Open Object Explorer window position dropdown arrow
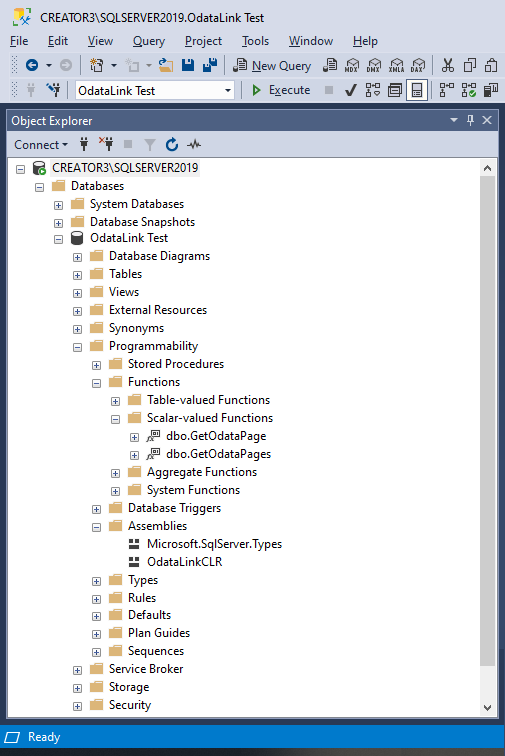This screenshot has width=505, height=756. (454, 120)
